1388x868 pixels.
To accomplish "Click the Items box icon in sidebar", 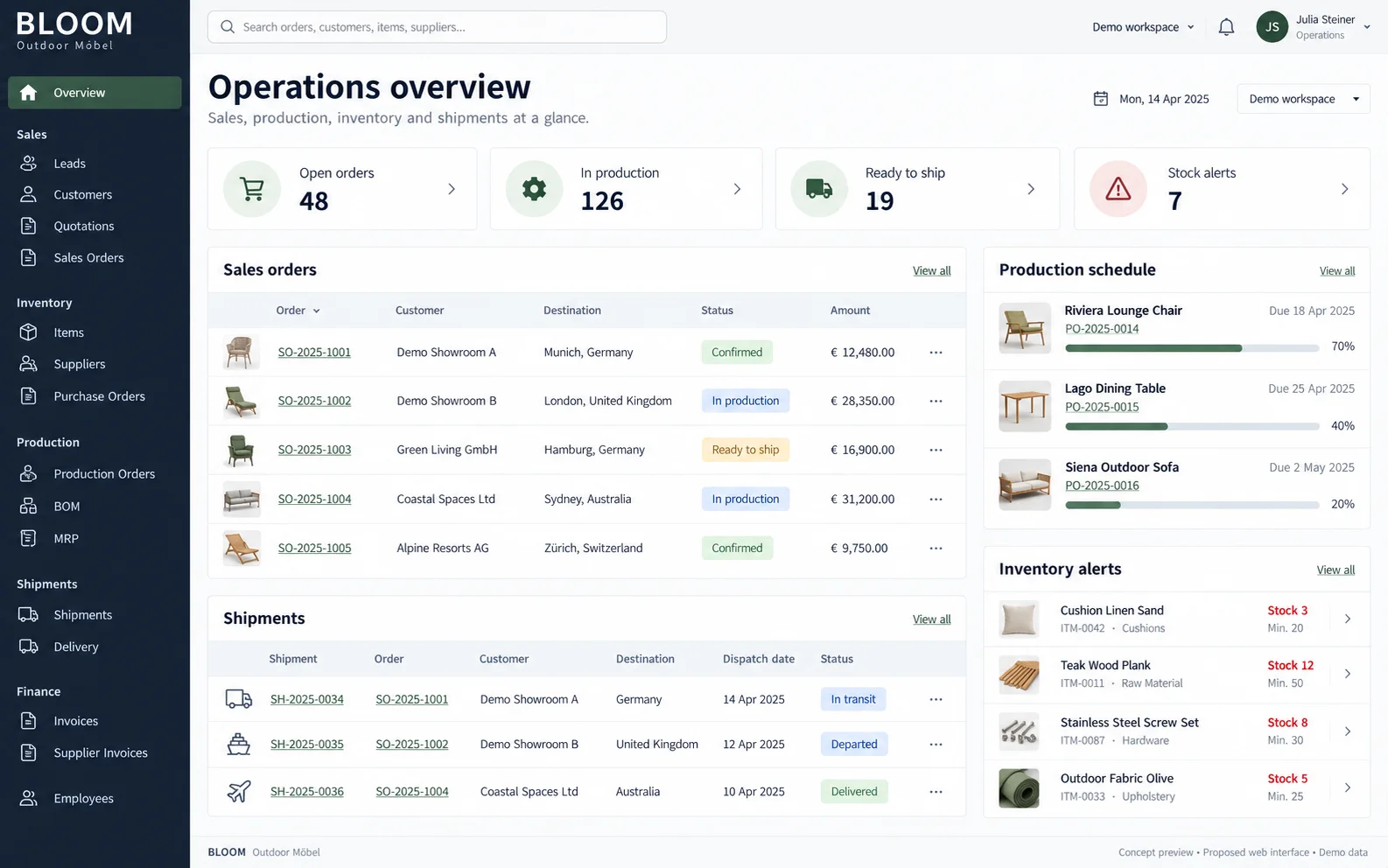I will 29,332.
